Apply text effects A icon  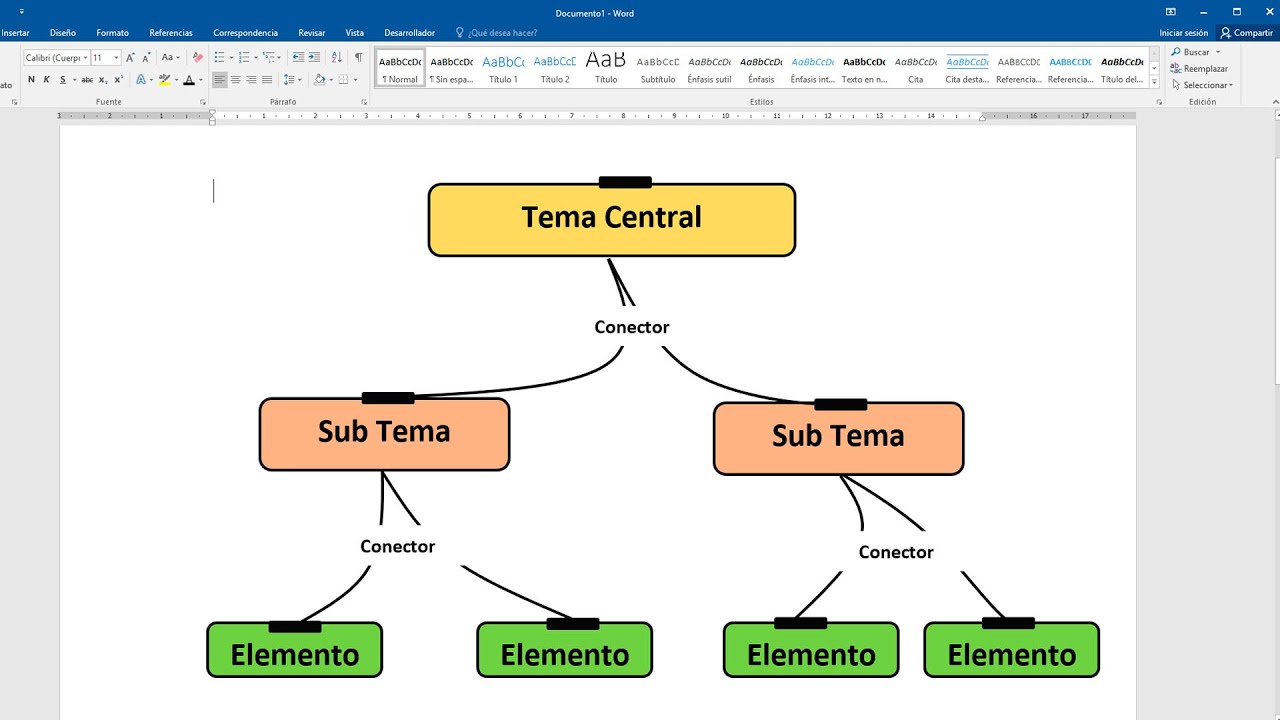point(141,80)
